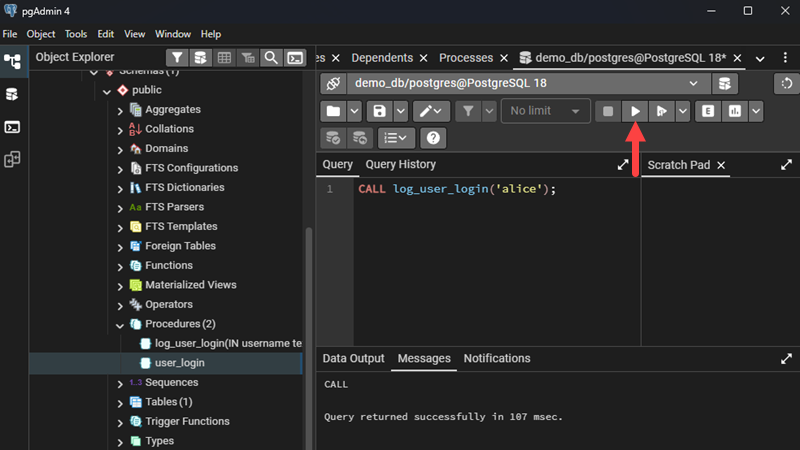Open the Macros list button

tap(396, 138)
